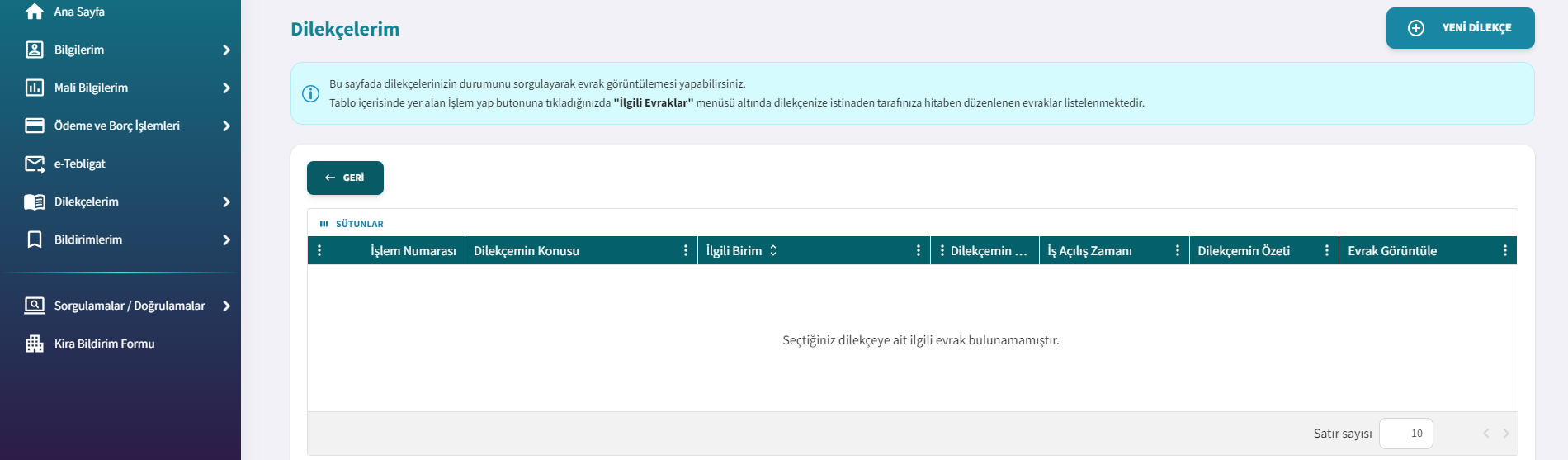Click the Evrak Görüntüle header text
The width and height of the screenshot is (1568, 460).
[x=1392, y=250]
